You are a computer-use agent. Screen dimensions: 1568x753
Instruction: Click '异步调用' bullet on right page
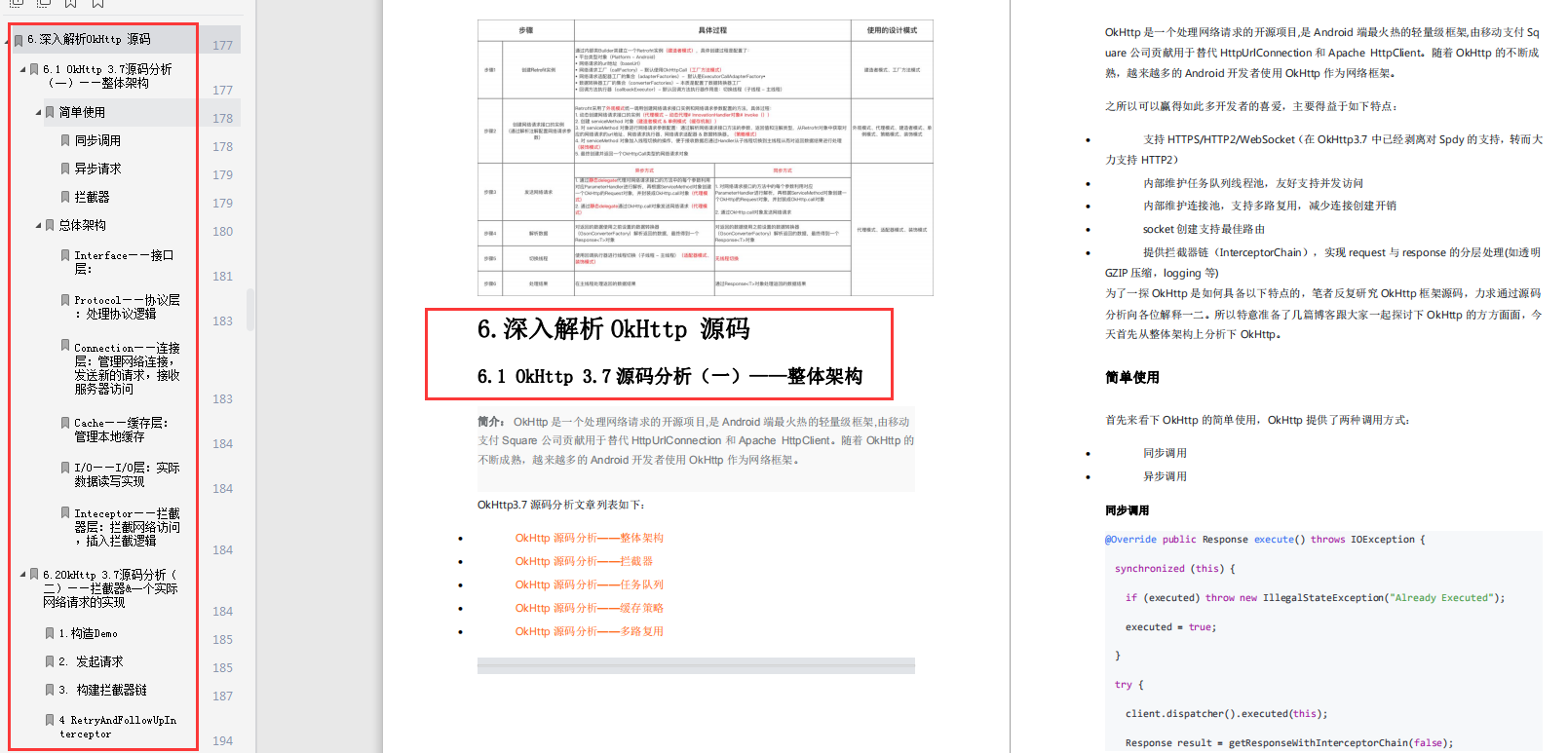tap(1165, 476)
